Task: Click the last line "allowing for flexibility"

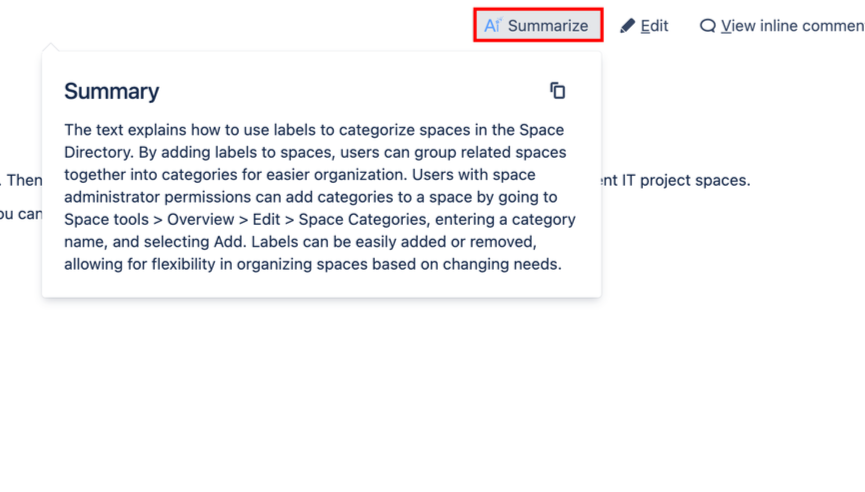Action: coord(313,264)
